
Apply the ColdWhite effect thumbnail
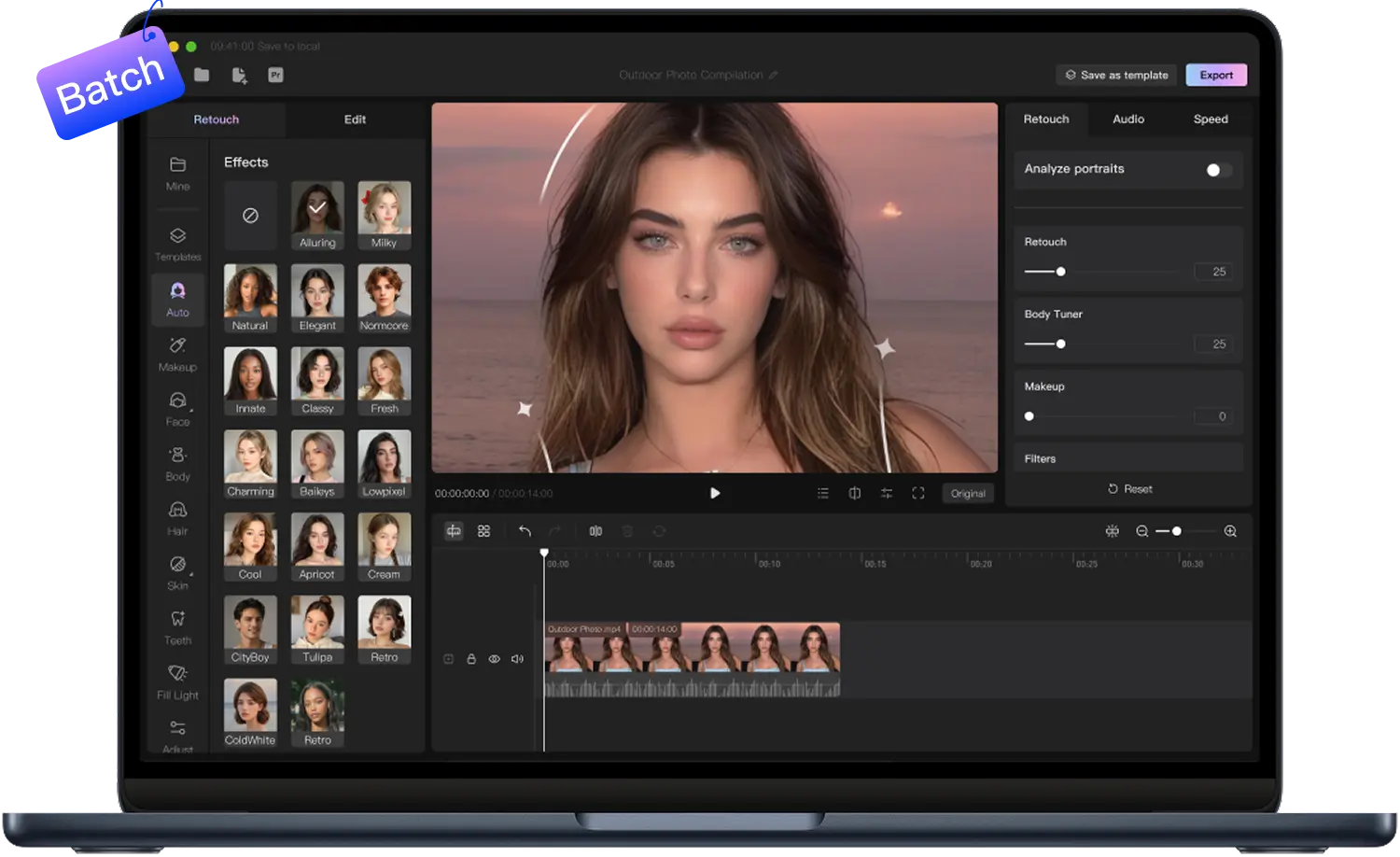point(250,713)
